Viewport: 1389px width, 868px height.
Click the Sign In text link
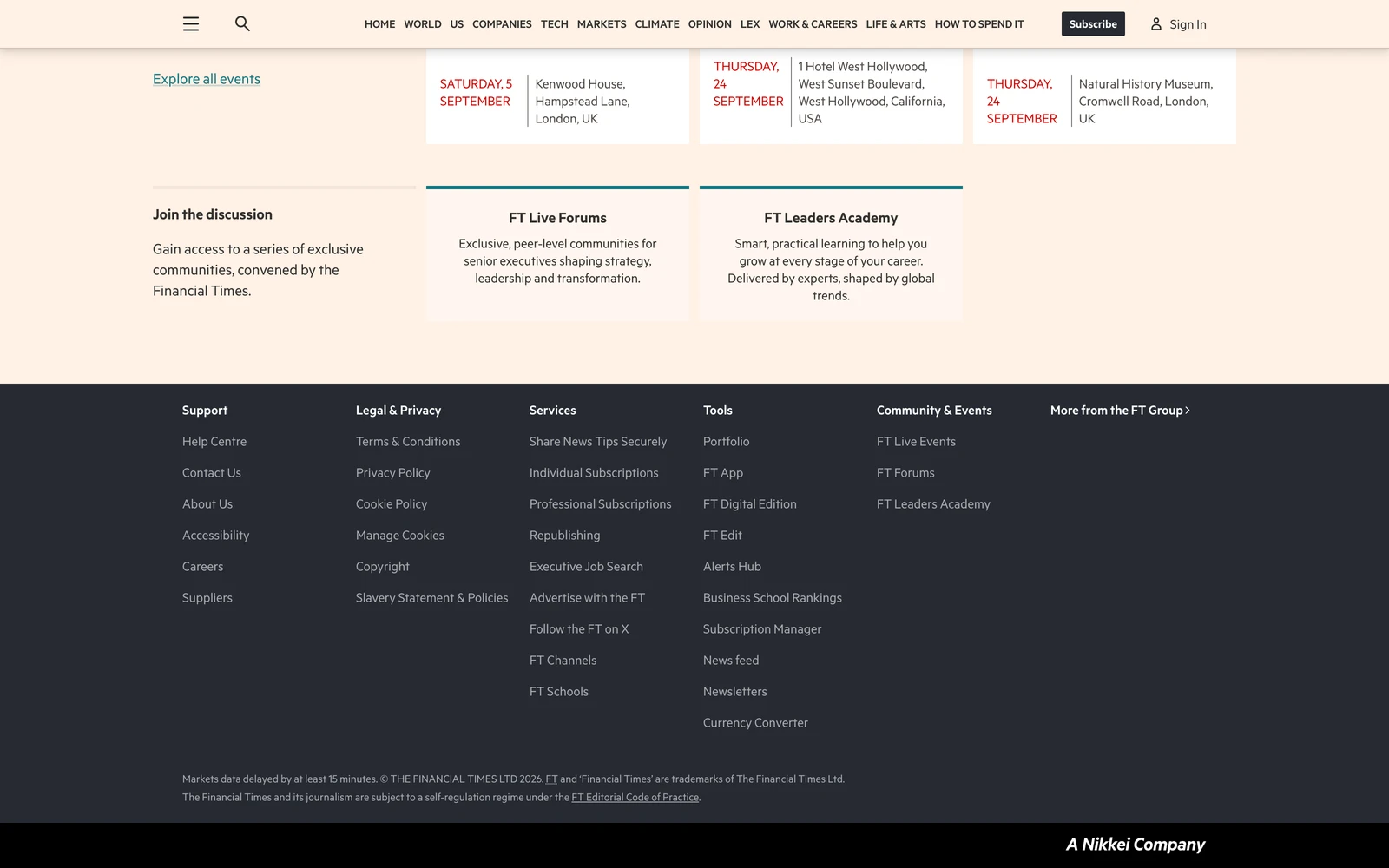(1188, 24)
